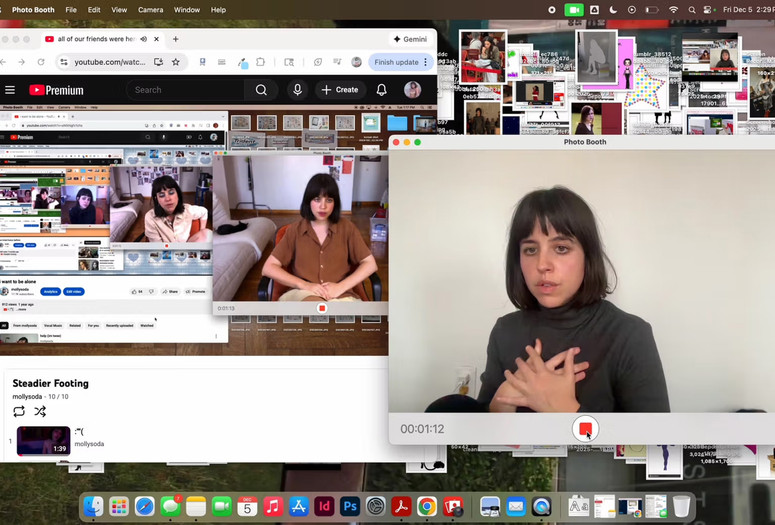
Task: Open Spotlight search
Action: pyautogui.click(x=692, y=10)
